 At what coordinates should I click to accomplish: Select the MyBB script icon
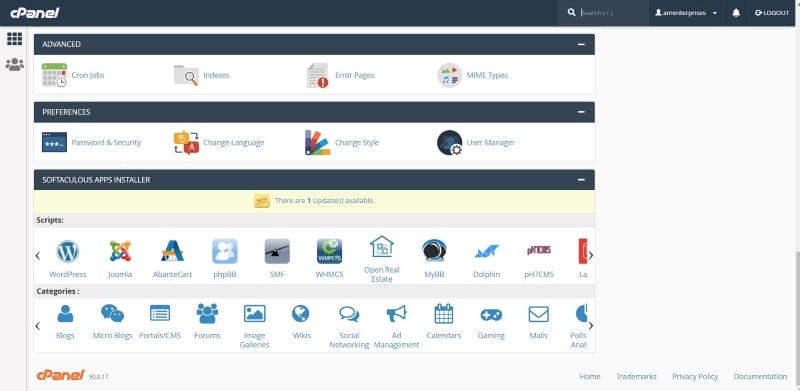tap(434, 251)
